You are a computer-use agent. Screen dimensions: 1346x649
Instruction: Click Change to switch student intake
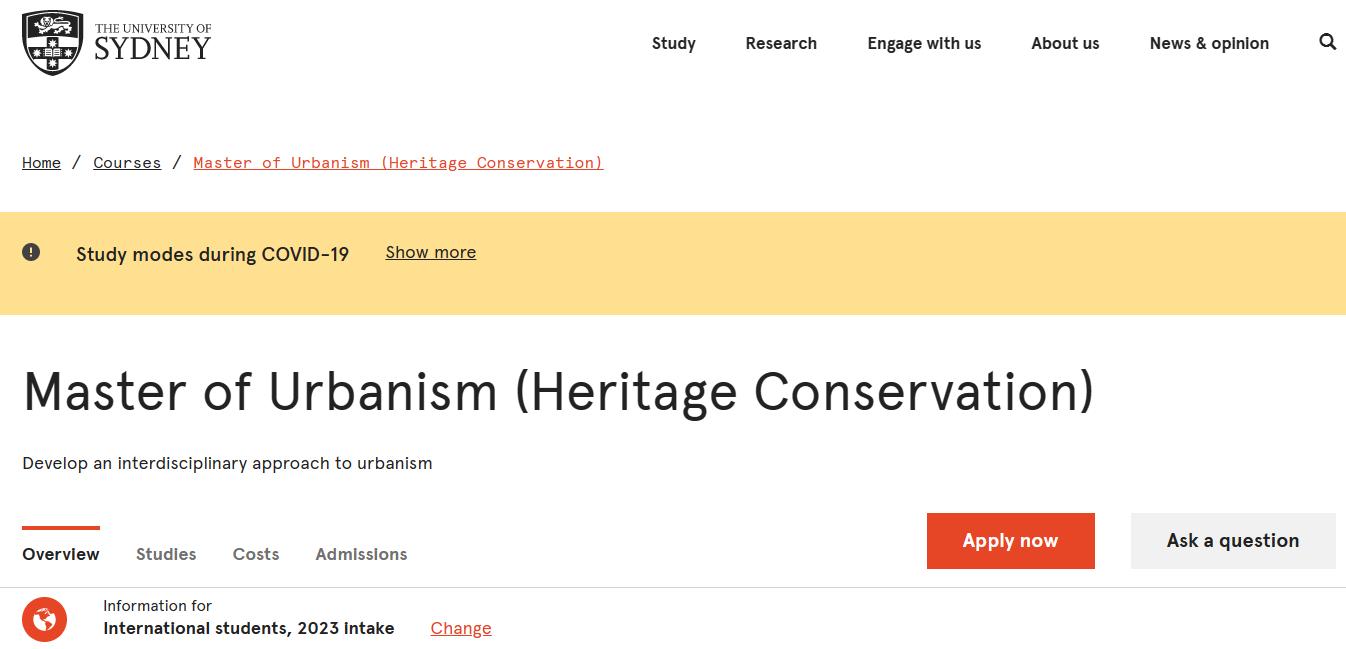[x=461, y=628]
